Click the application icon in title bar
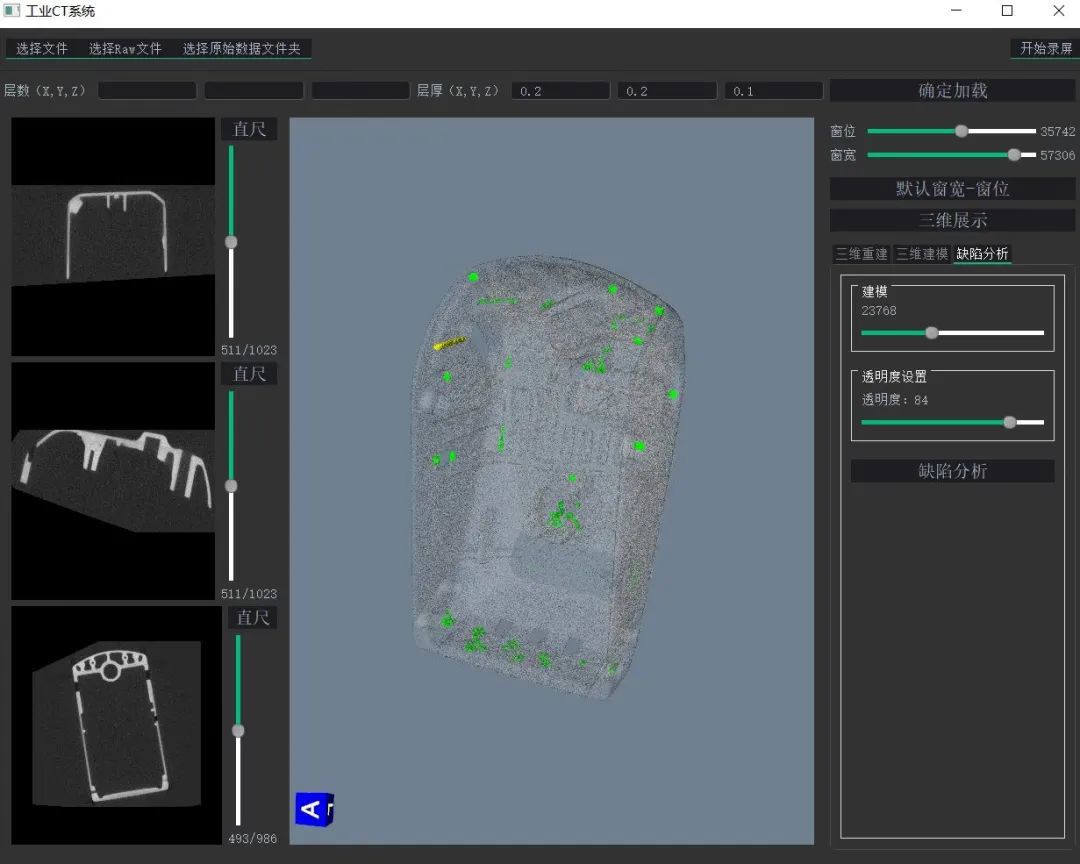Screen dimensions: 1080x864 (12, 11)
